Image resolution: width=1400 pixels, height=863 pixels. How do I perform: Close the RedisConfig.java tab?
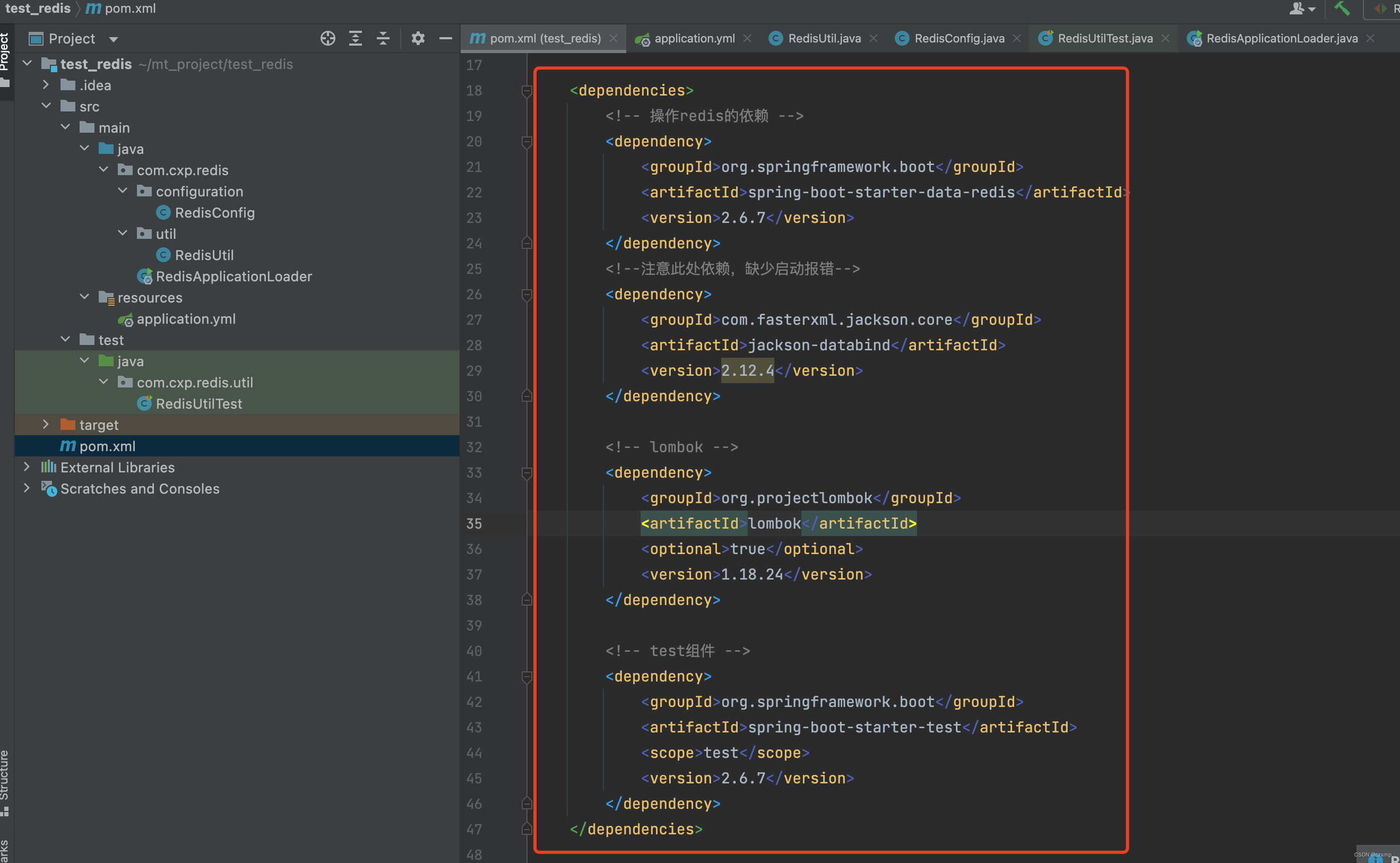pyautogui.click(x=1016, y=38)
